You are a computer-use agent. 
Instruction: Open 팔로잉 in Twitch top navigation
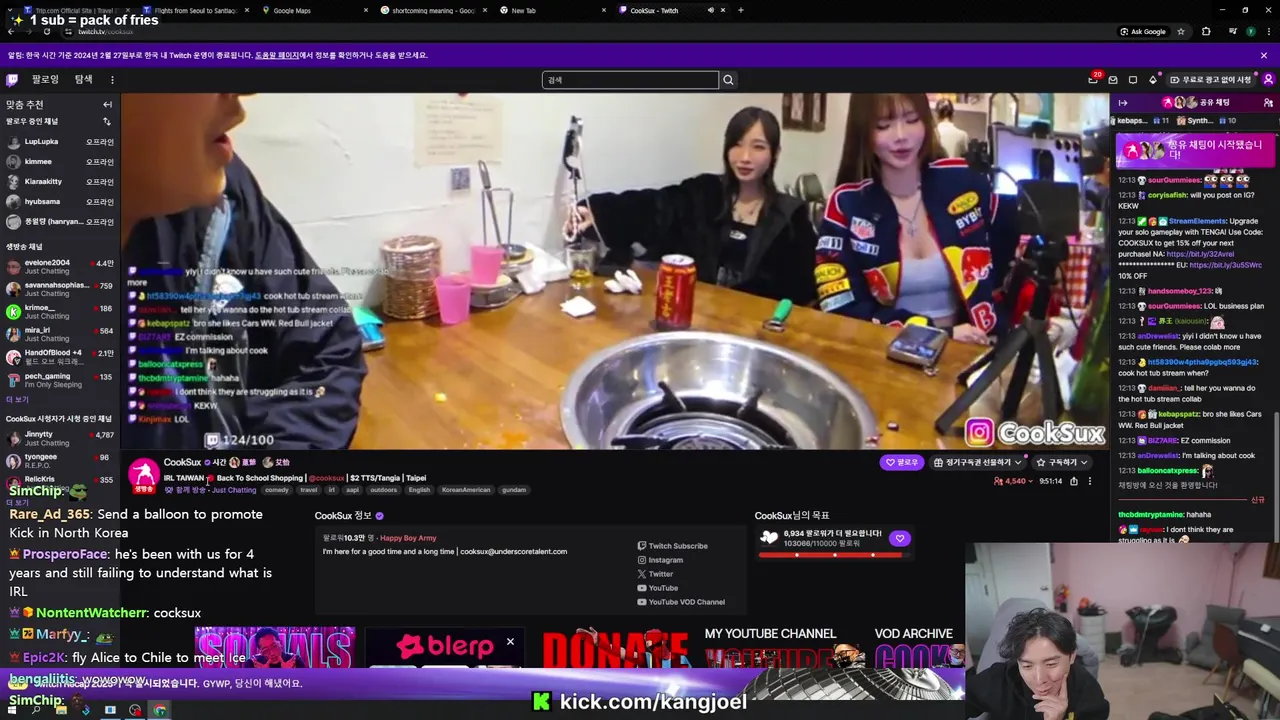(45, 80)
